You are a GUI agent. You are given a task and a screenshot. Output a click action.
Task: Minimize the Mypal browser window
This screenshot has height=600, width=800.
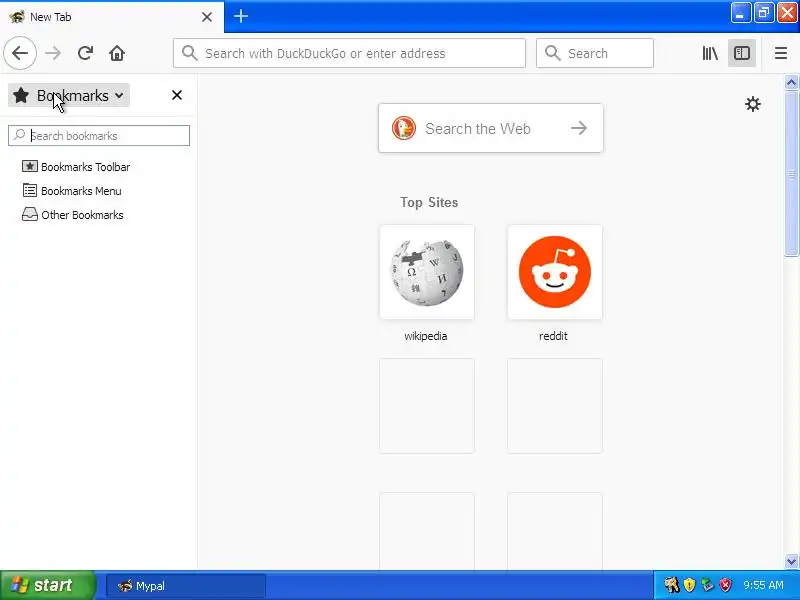(740, 13)
